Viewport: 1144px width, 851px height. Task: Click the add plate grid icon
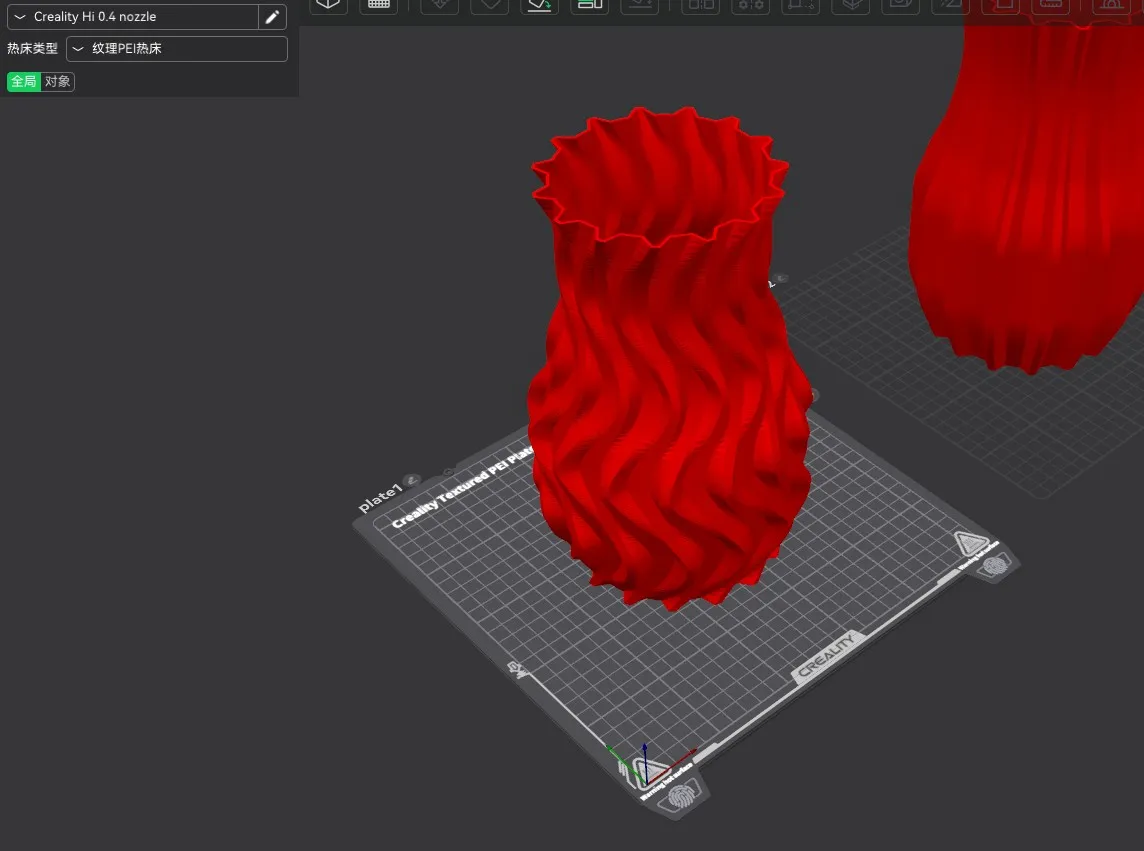pyautogui.click(x=379, y=5)
